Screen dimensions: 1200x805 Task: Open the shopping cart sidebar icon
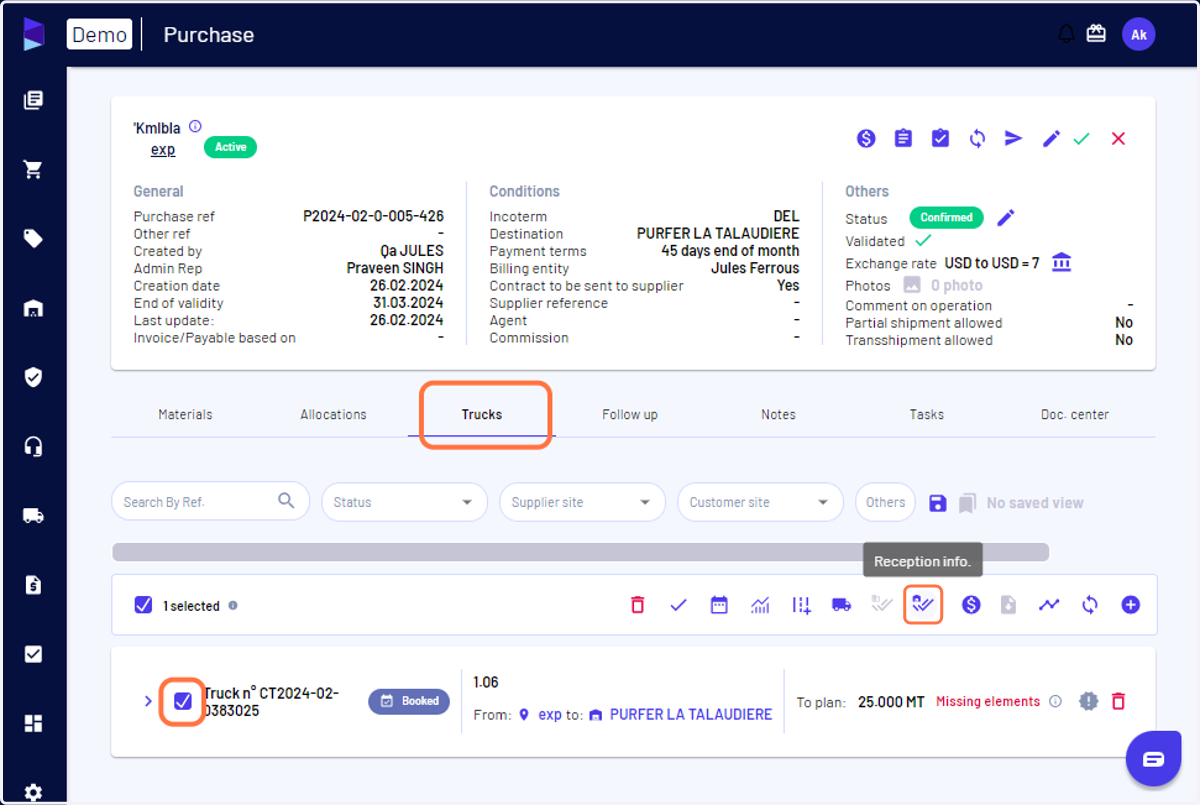pyautogui.click(x=33, y=169)
